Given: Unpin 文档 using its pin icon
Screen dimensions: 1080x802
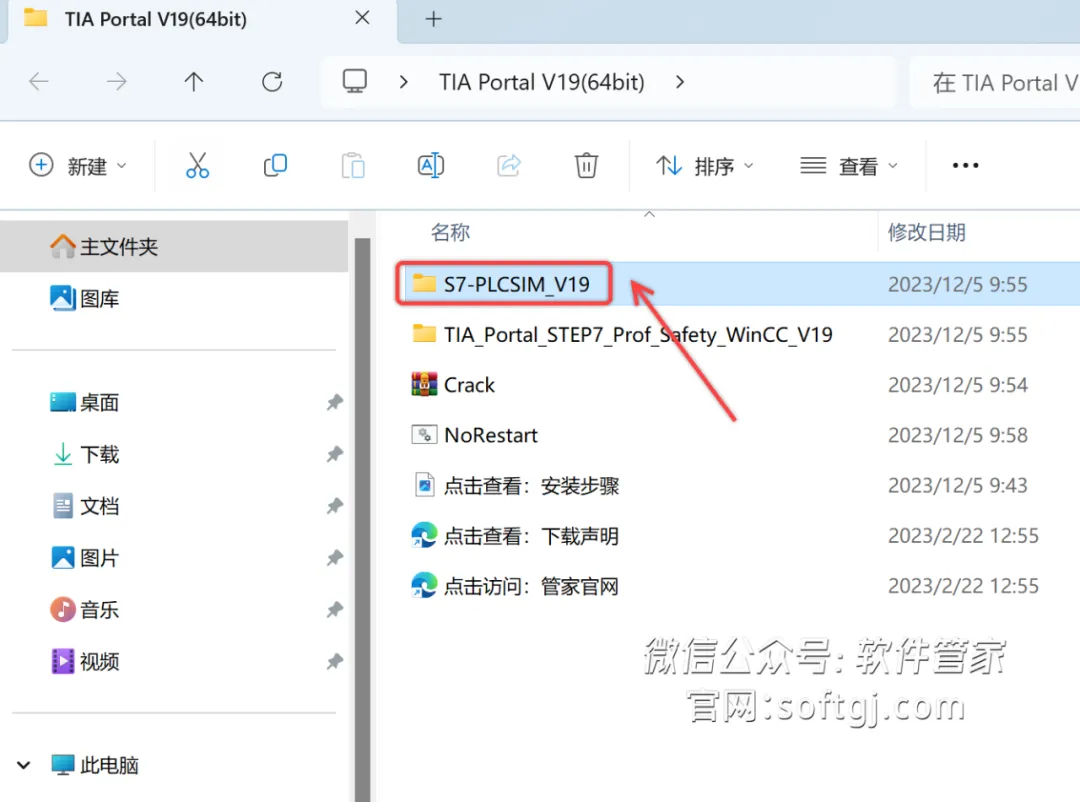Looking at the screenshot, I should [x=335, y=506].
